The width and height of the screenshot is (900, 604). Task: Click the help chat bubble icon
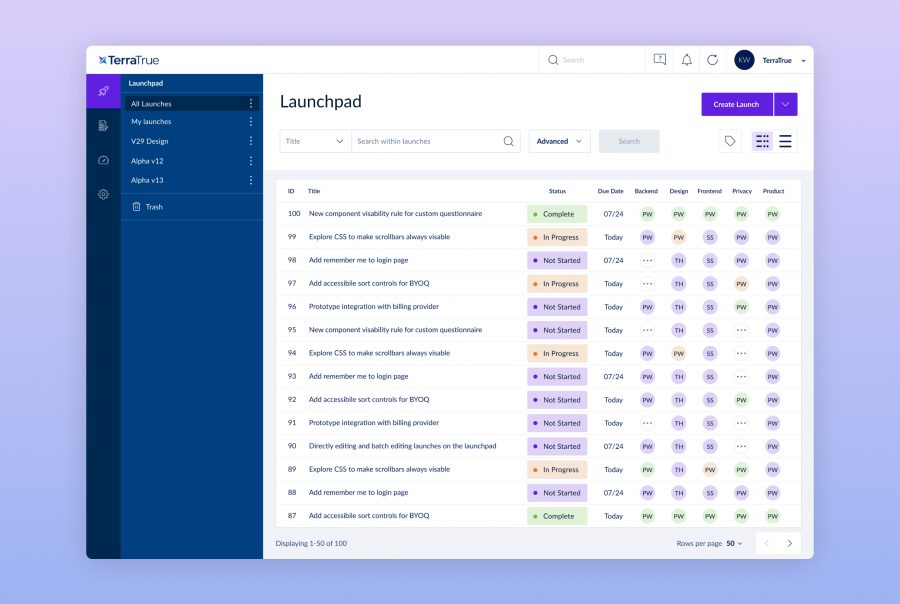(x=660, y=60)
